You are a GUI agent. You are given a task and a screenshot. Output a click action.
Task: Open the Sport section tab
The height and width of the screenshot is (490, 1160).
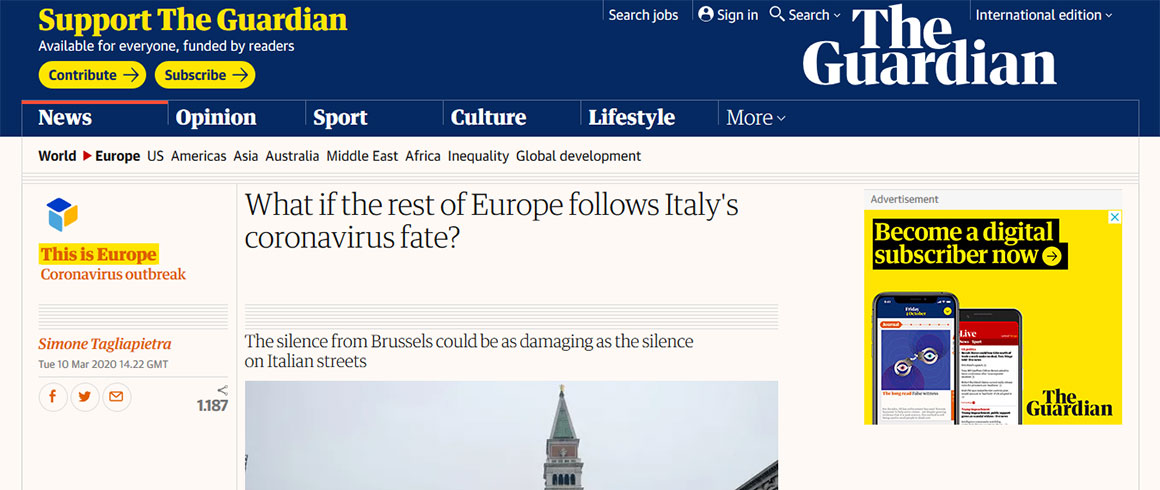point(340,118)
